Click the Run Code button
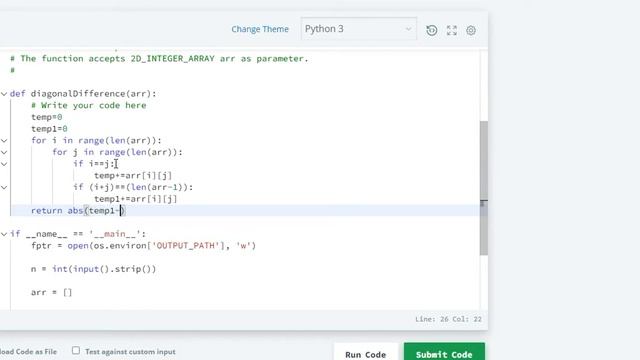This screenshot has width=640, height=360. 365,354
